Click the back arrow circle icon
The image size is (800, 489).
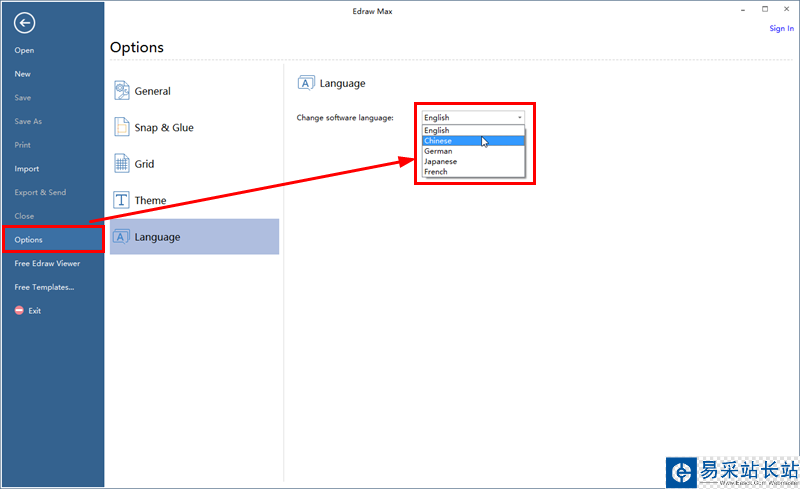click(24, 23)
